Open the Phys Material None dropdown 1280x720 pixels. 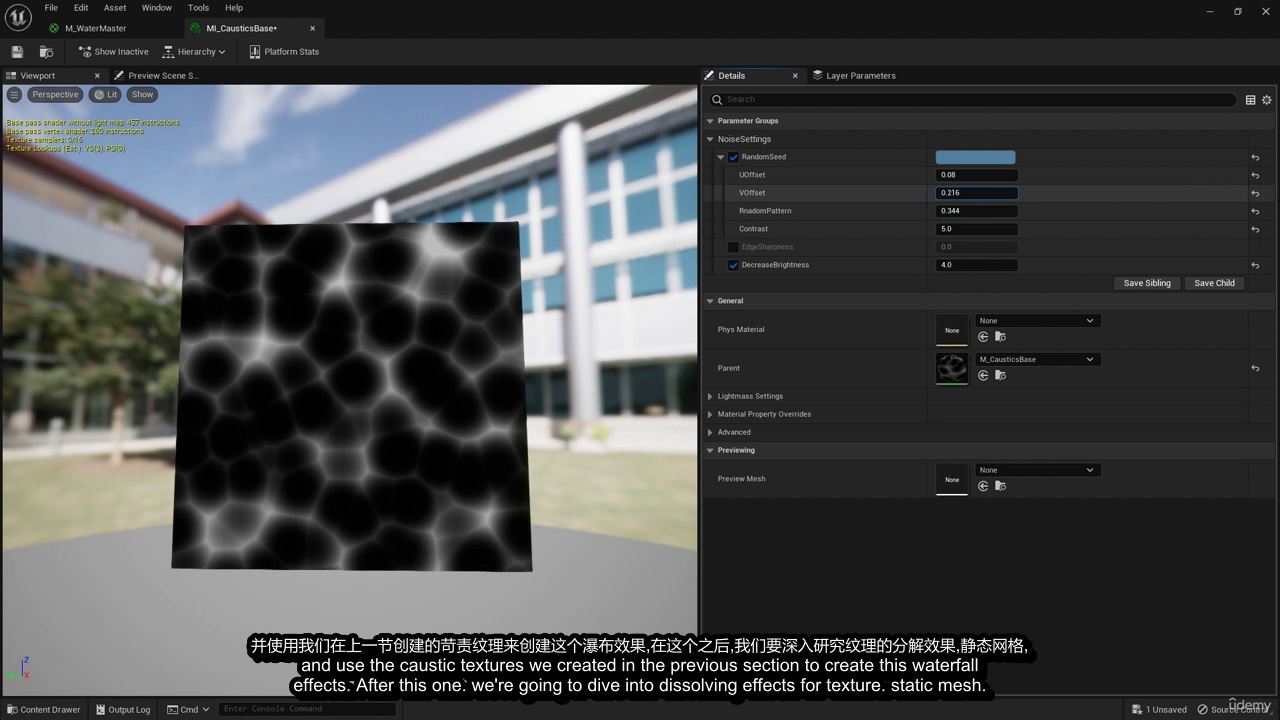point(1037,321)
